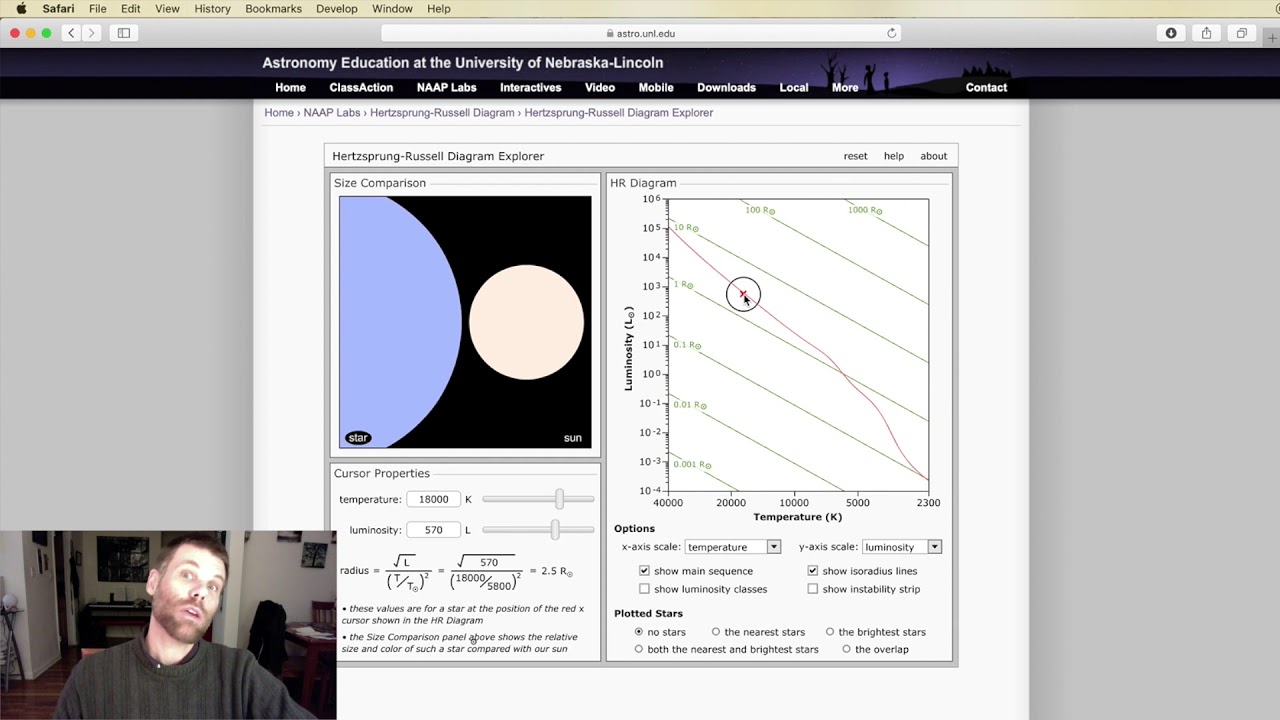Open the Apple menu
Viewport: 1280px width, 720px height.
(21, 9)
